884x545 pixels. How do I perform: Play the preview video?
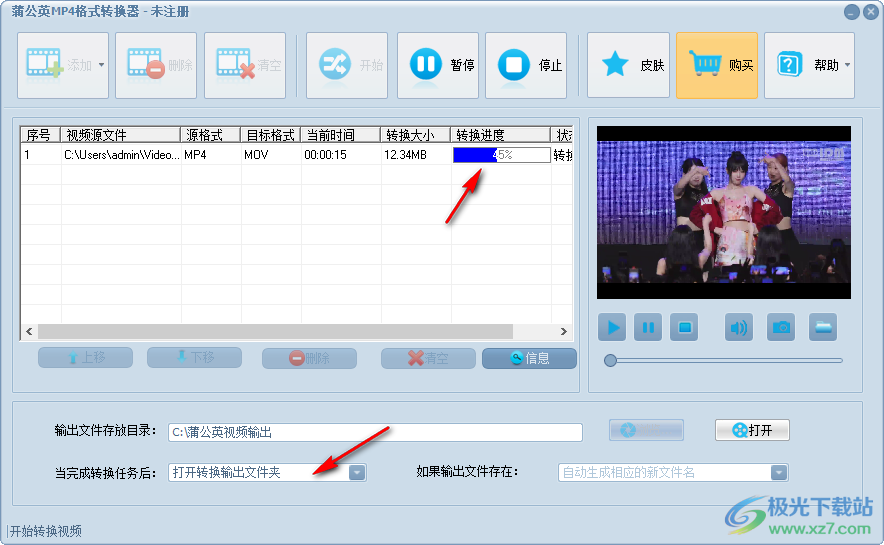coord(612,327)
